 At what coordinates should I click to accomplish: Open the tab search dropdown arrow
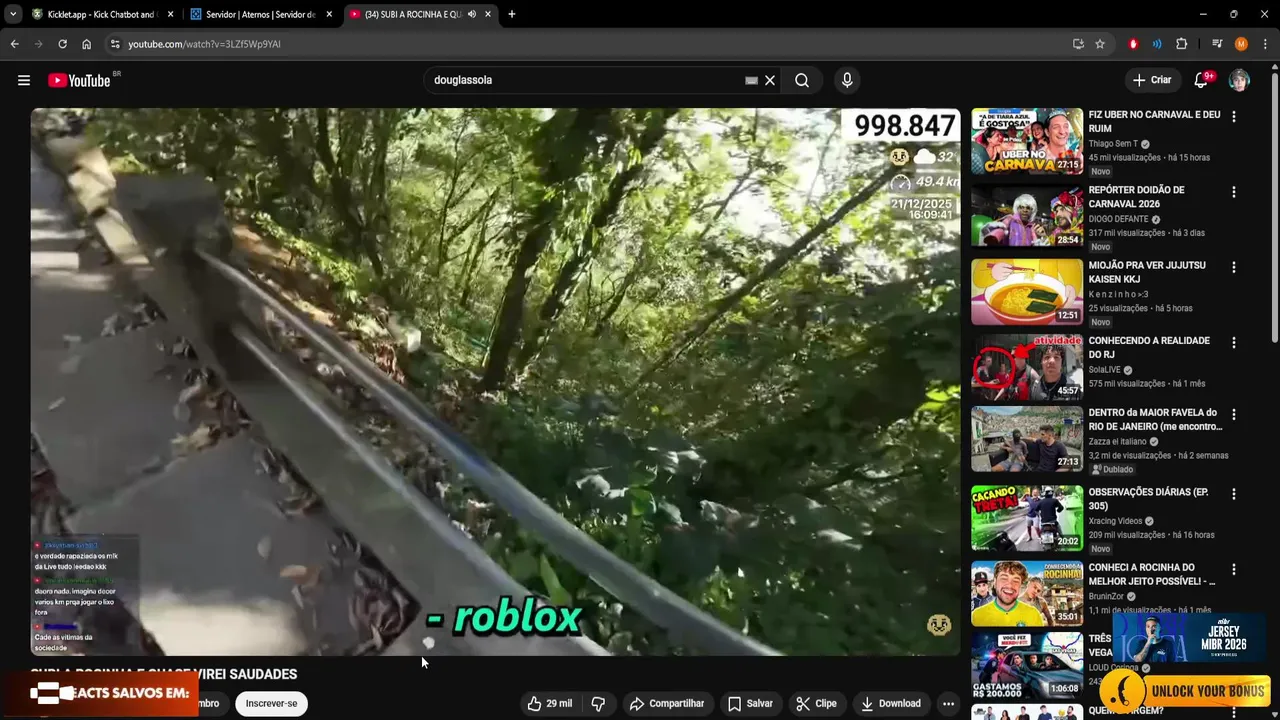pos(13,14)
